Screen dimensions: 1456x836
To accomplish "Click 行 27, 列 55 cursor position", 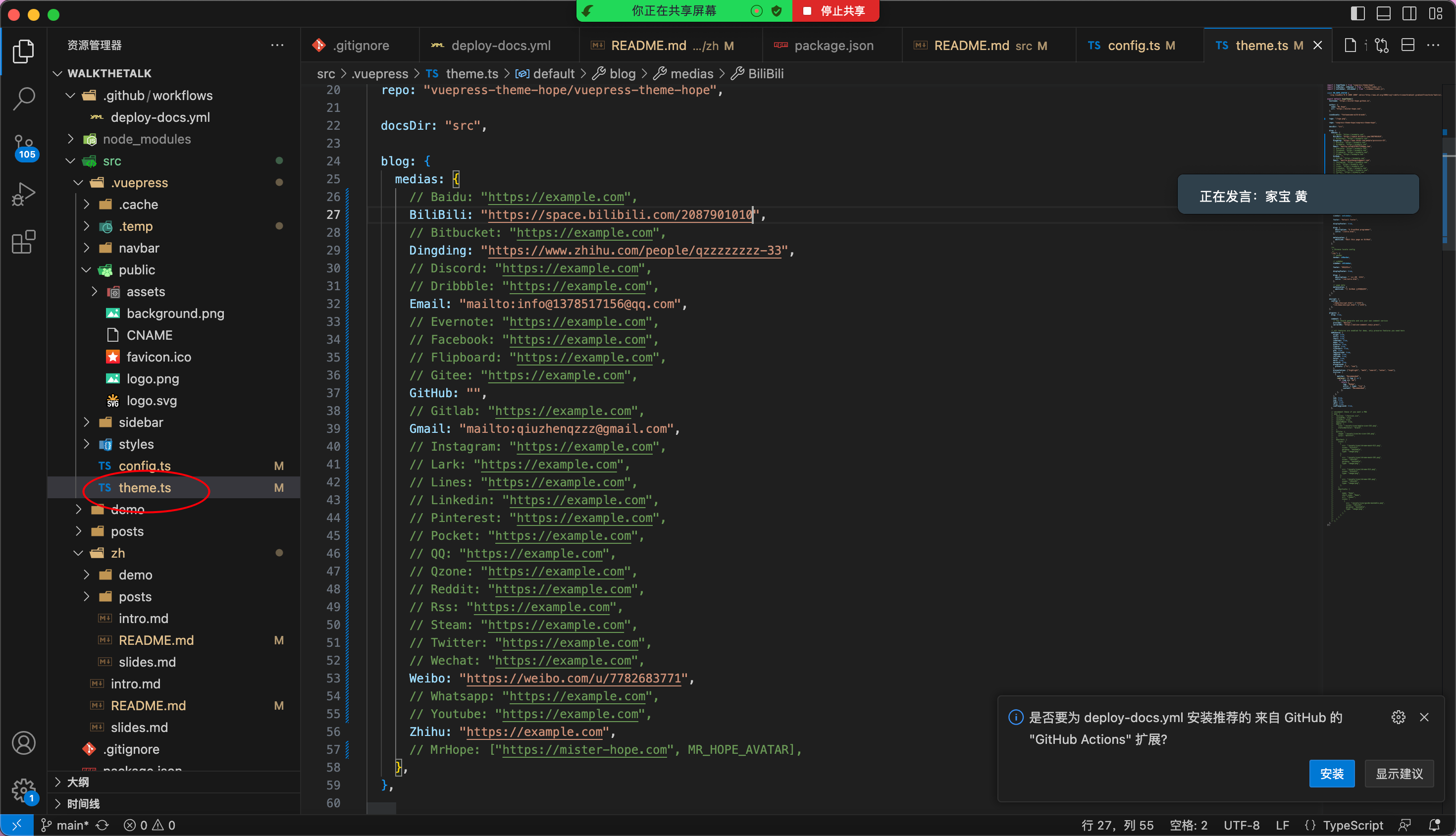I will point(1117,825).
